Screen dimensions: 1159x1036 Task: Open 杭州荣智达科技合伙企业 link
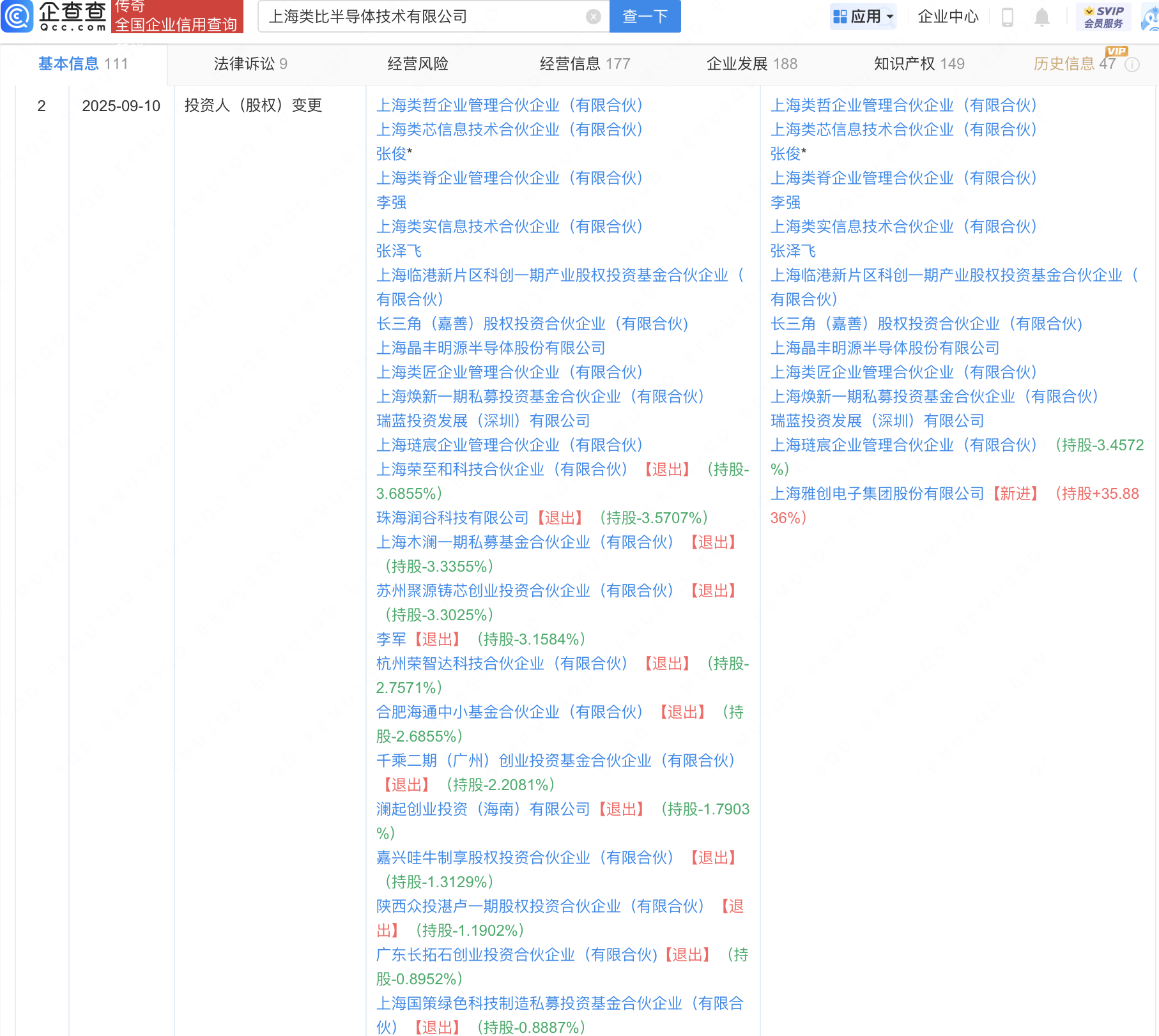tap(502, 664)
